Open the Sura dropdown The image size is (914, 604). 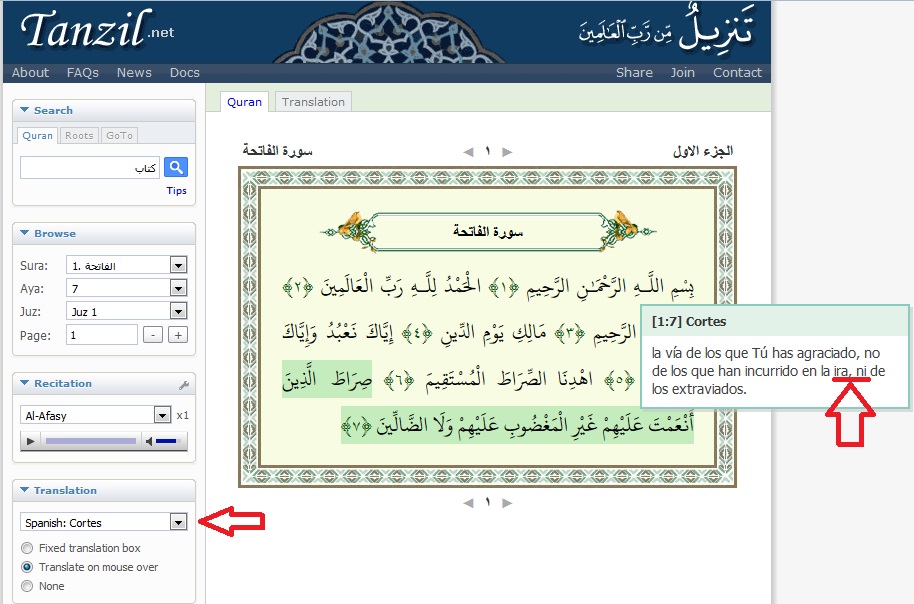click(x=126, y=265)
